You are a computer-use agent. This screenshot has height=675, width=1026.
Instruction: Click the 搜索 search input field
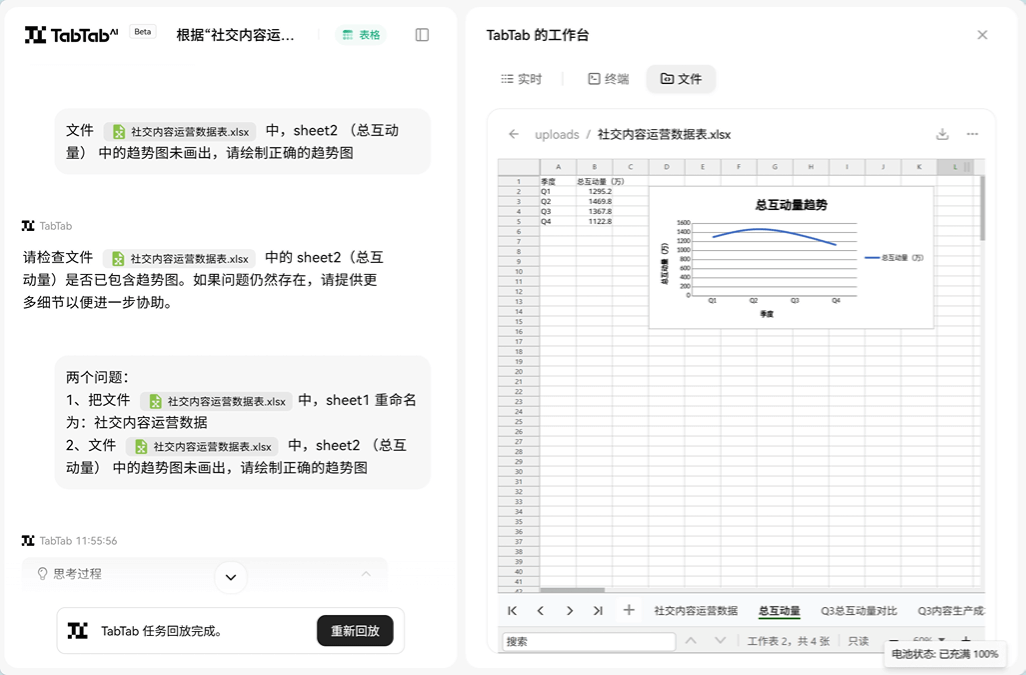[585, 641]
